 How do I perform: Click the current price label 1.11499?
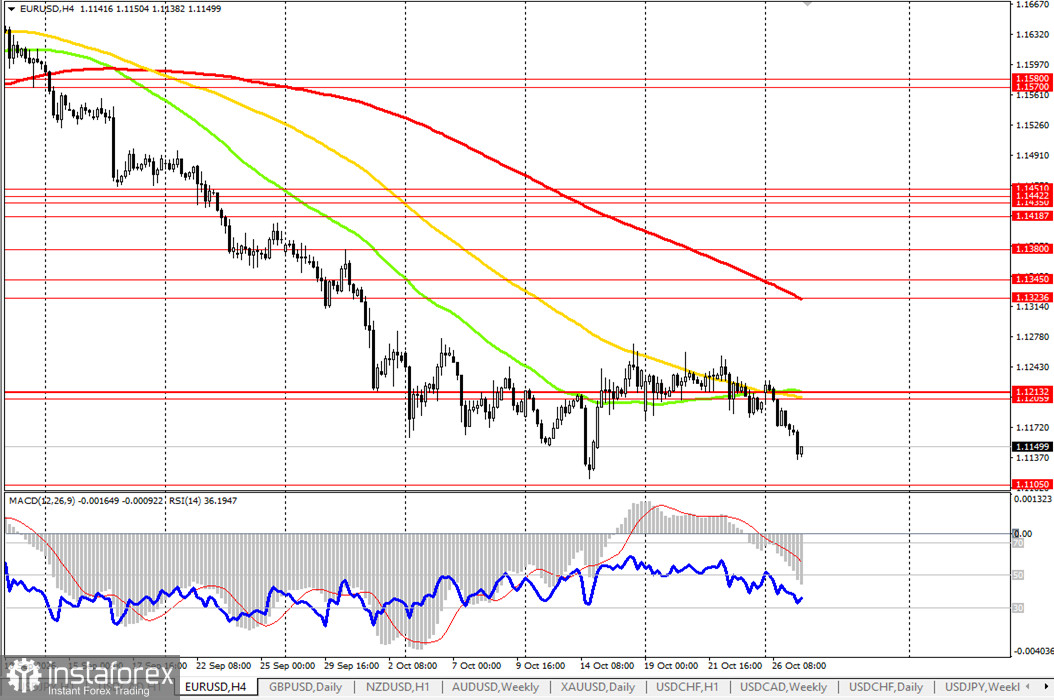click(x=1032, y=446)
